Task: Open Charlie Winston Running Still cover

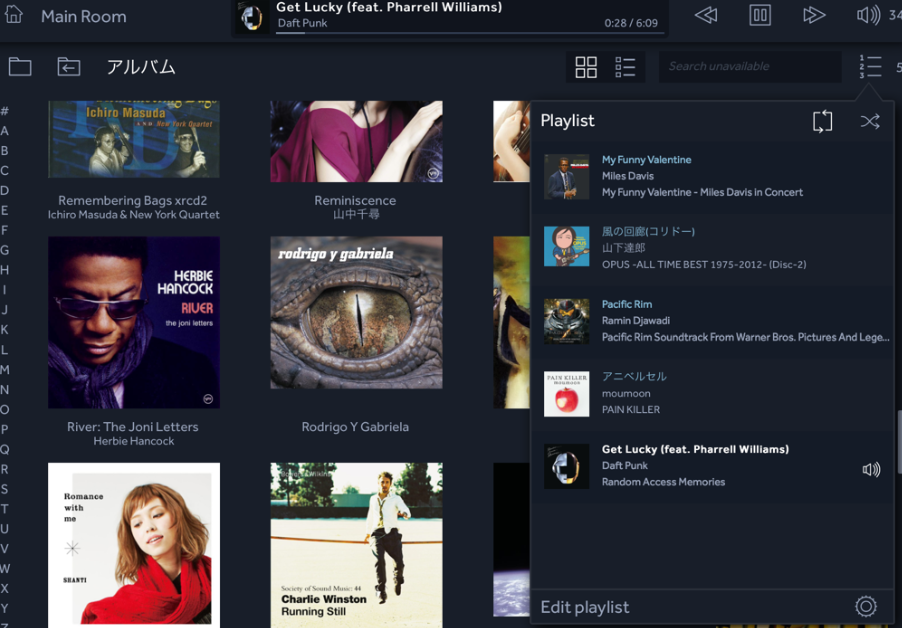Action: [356, 545]
